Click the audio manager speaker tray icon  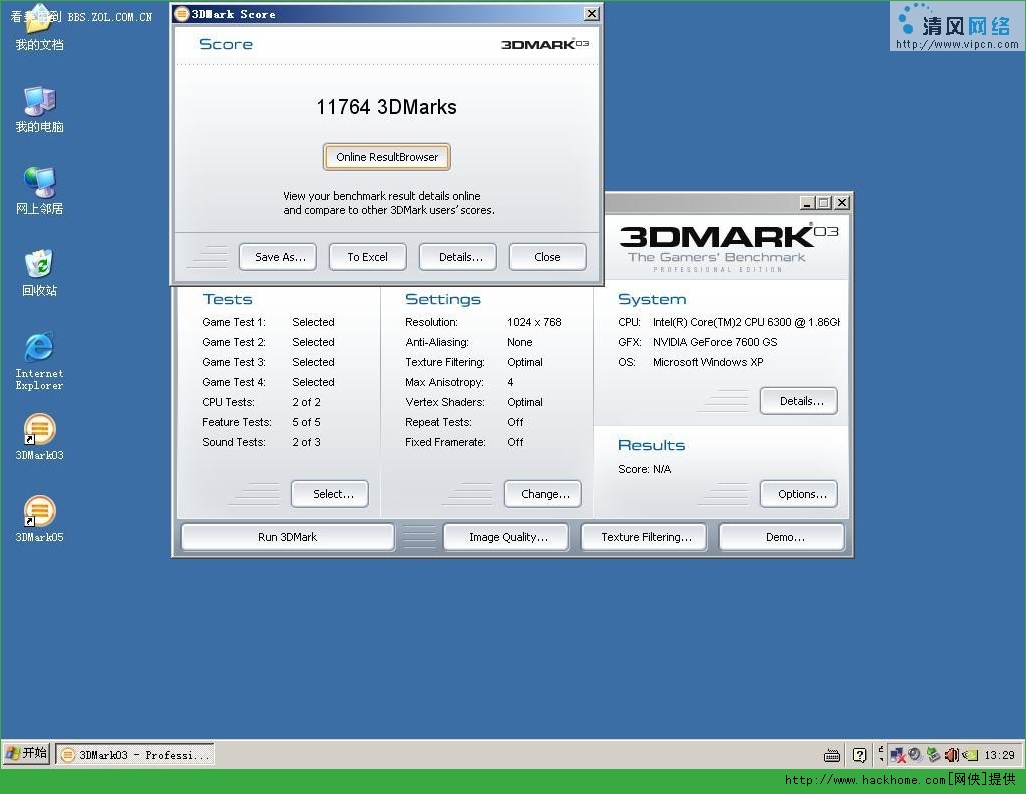point(915,755)
